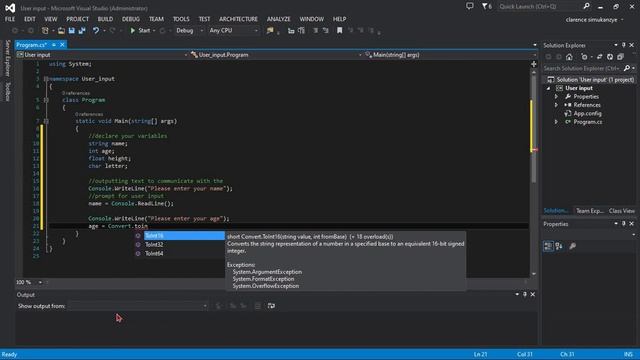Click the Quick Launch search magnifier
The image size is (640, 360).
pos(586,6)
